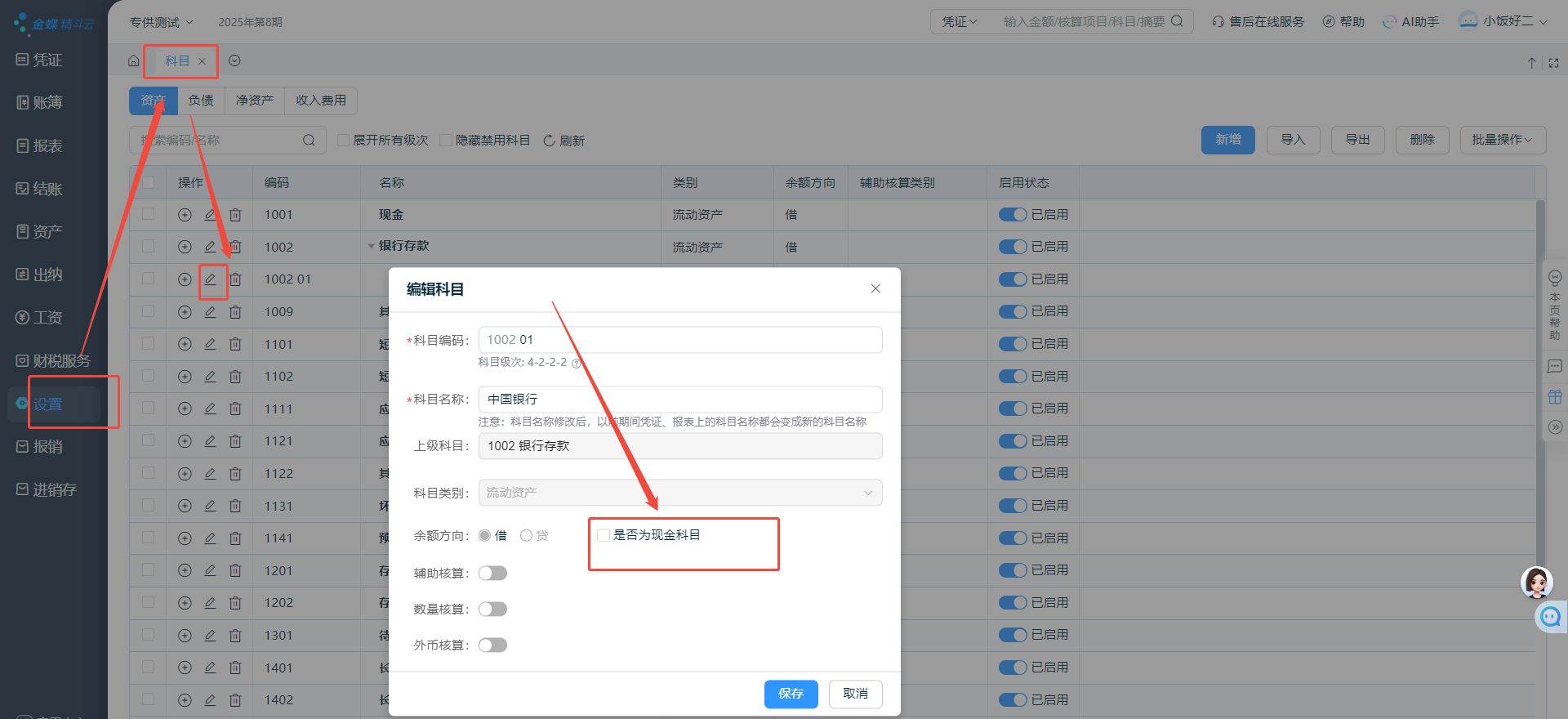Enable the 辅助核算 toggle switch
The height and width of the screenshot is (719, 1568).
pos(492,574)
